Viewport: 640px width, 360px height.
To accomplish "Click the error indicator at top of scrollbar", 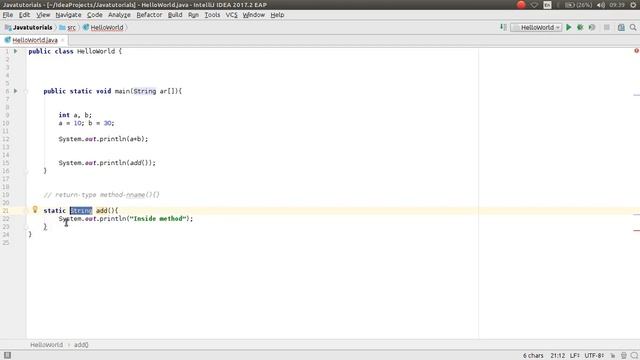I will point(636,51).
